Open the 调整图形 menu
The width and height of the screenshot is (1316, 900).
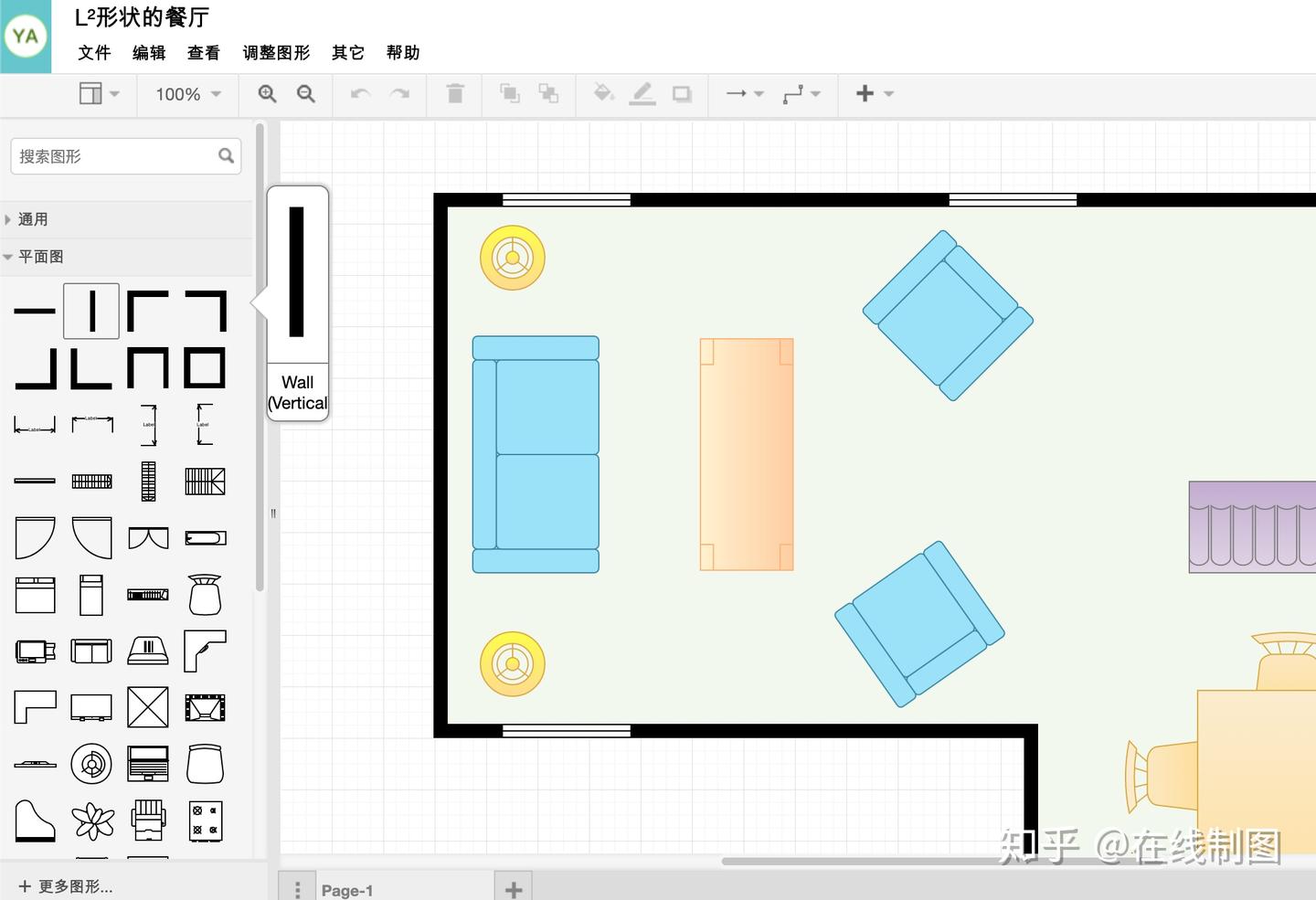(276, 53)
